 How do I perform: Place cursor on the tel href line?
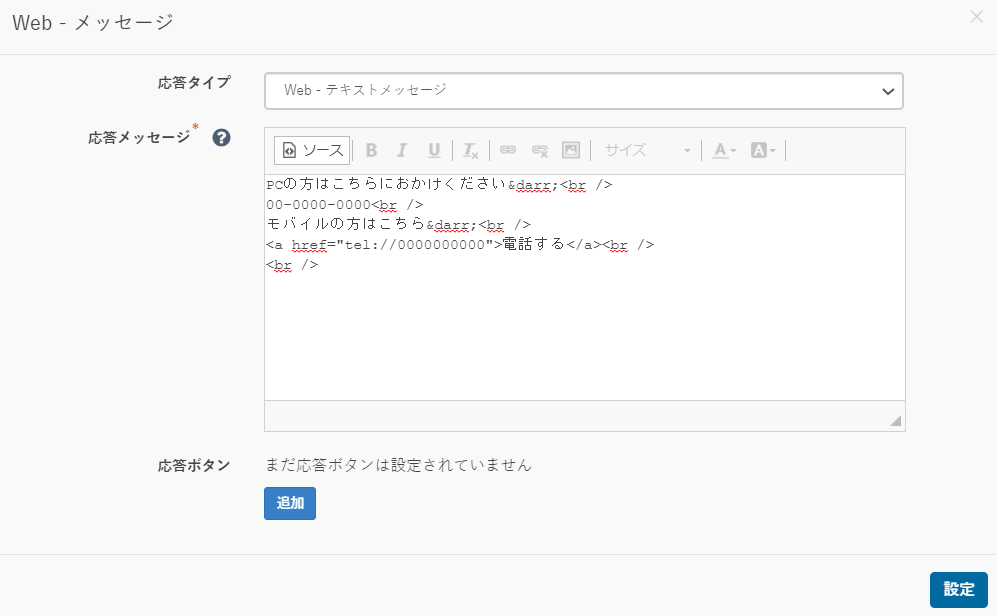click(460, 245)
